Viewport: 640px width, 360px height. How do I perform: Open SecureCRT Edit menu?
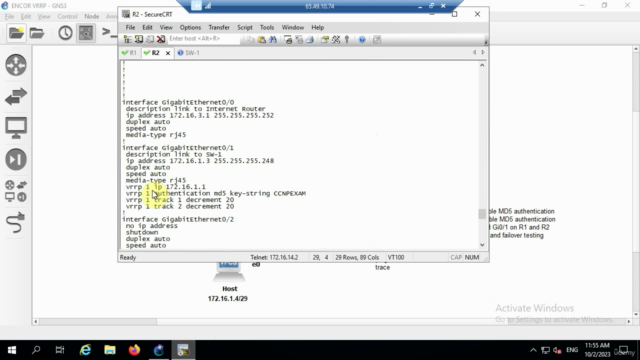click(x=147, y=27)
